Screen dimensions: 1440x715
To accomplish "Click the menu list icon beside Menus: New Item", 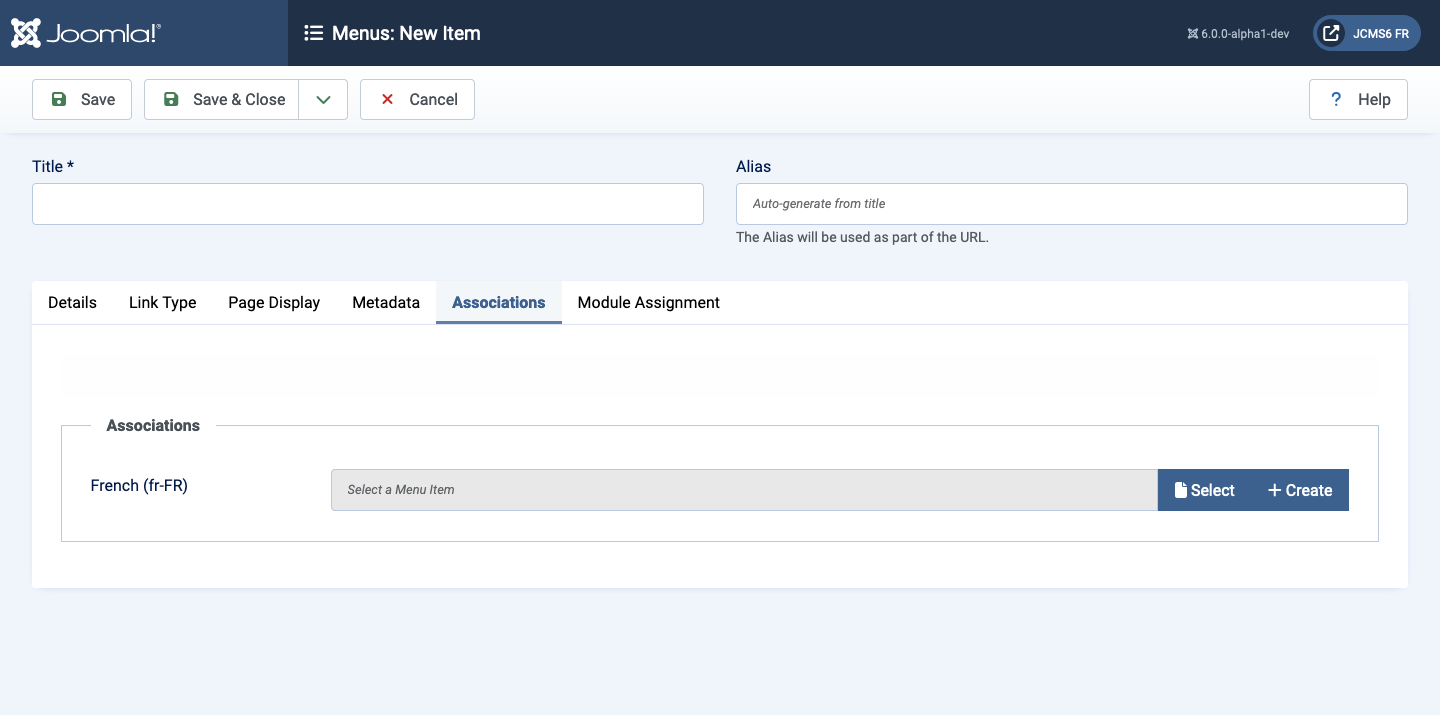I will (x=313, y=33).
